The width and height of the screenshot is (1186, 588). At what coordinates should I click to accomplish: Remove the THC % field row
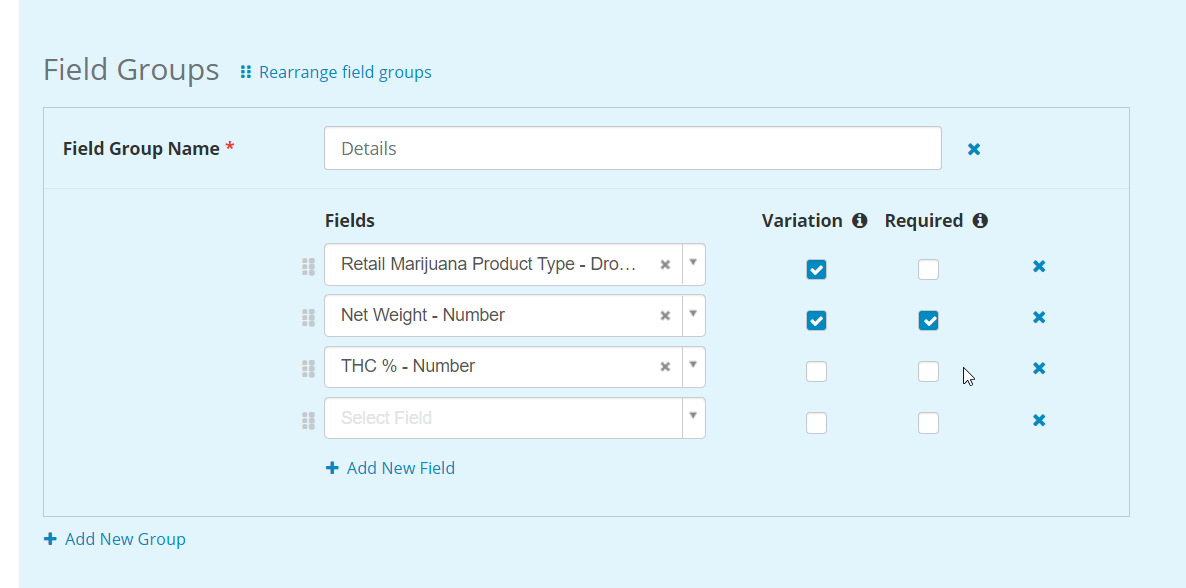1038,368
